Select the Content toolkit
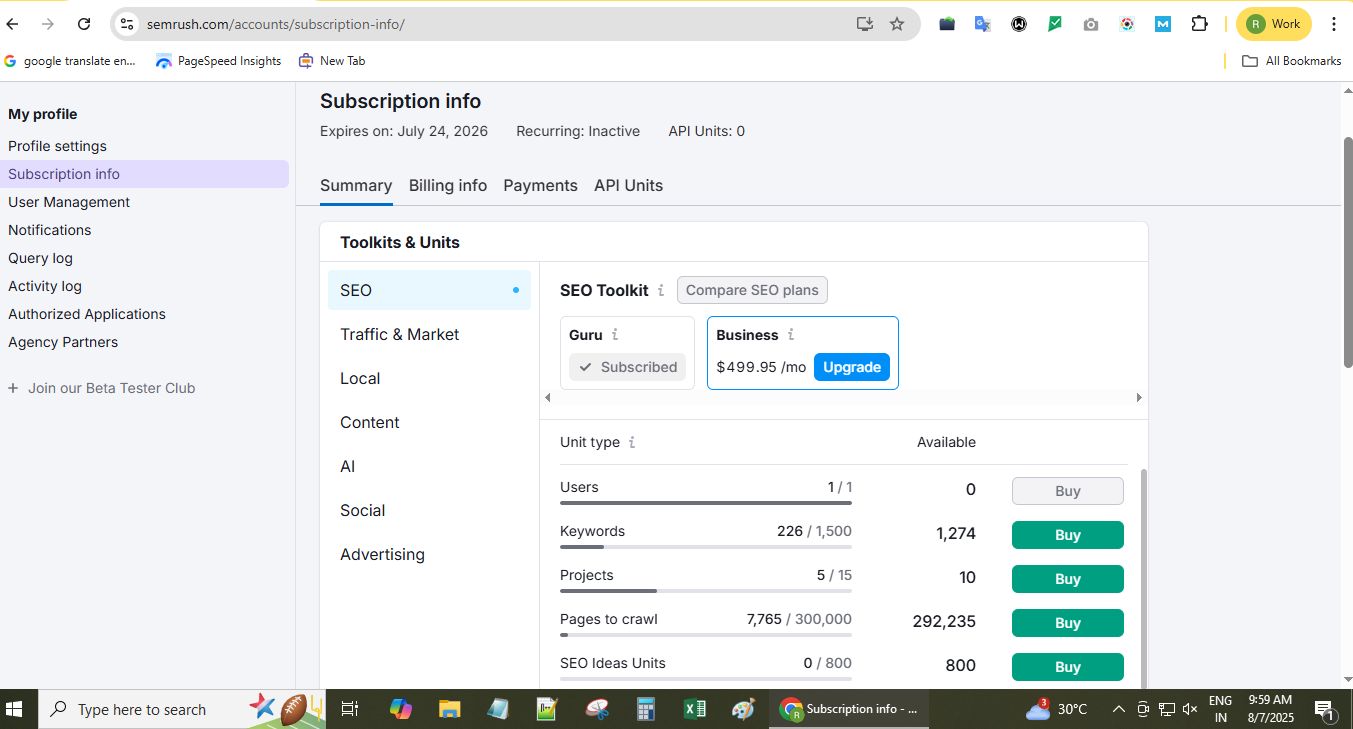The width and height of the screenshot is (1353, 729). coord(429,422)
